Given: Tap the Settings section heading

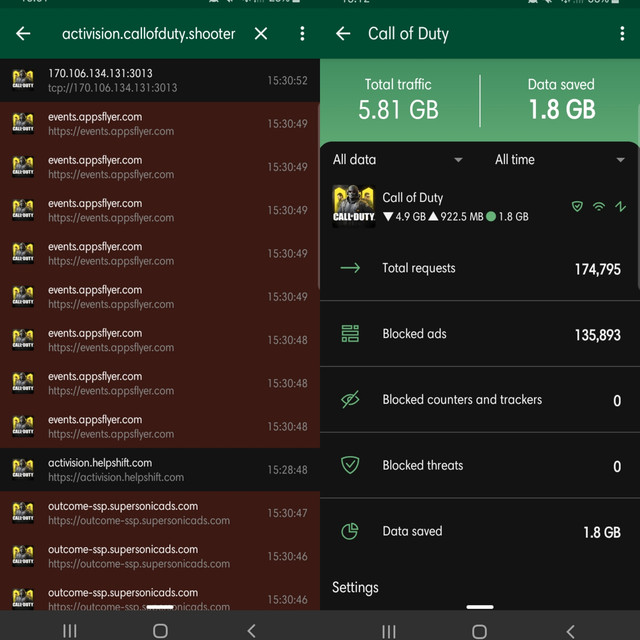Looking at the screenshot, I should point(355,587).
